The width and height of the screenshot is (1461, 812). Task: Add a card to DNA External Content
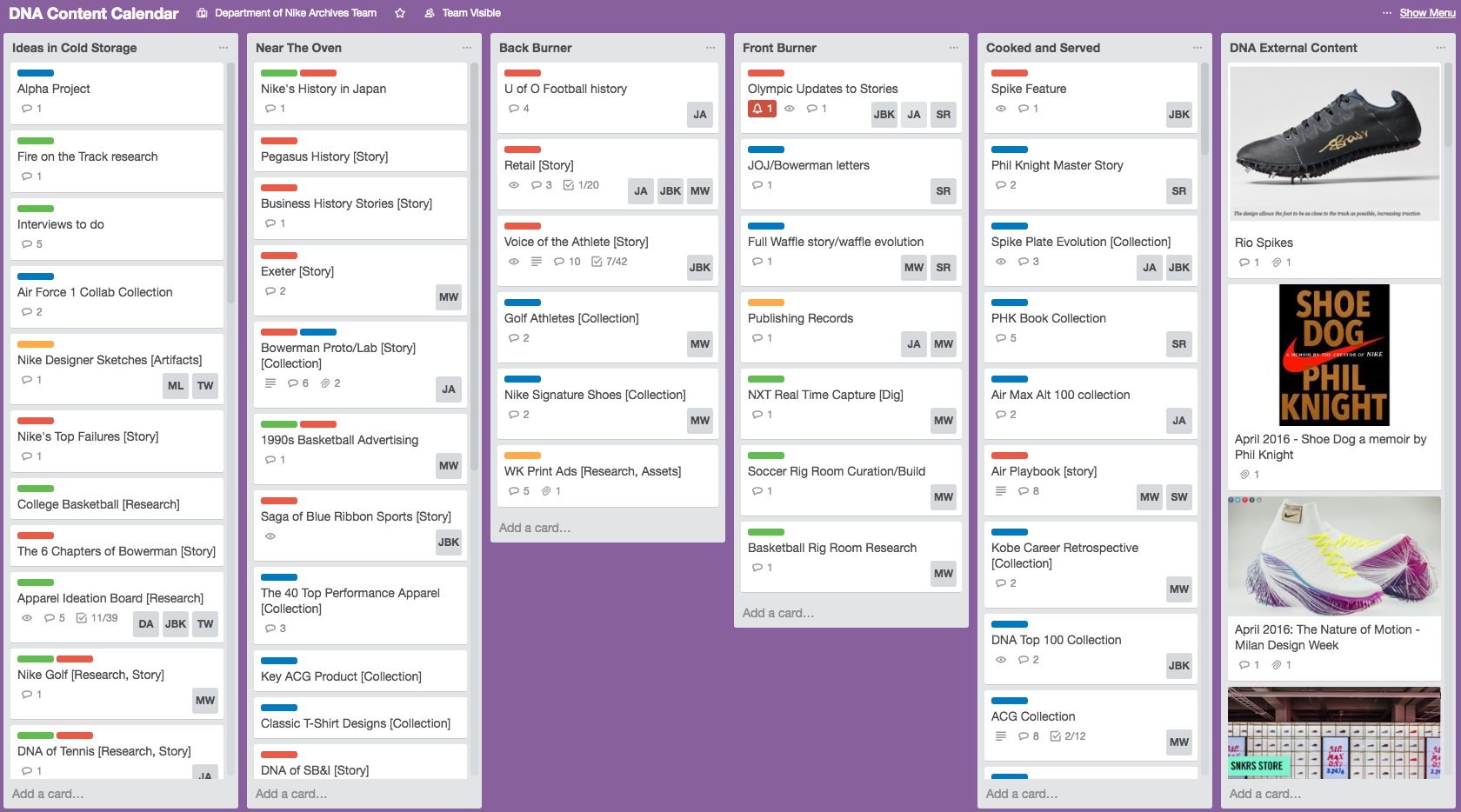tap(1265, 794)
